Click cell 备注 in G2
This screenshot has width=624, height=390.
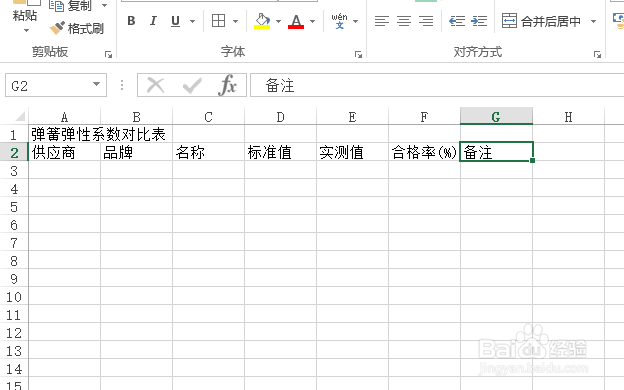496,152
